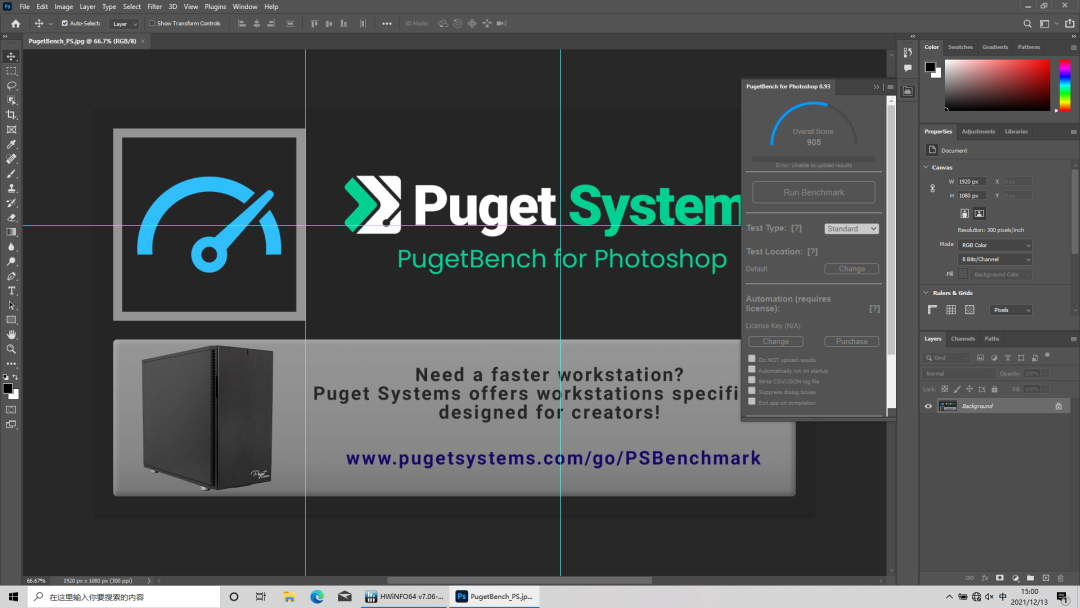1080x608 pixels.
Task: Pick the Eyedropper tool
Action: (12, 144)
